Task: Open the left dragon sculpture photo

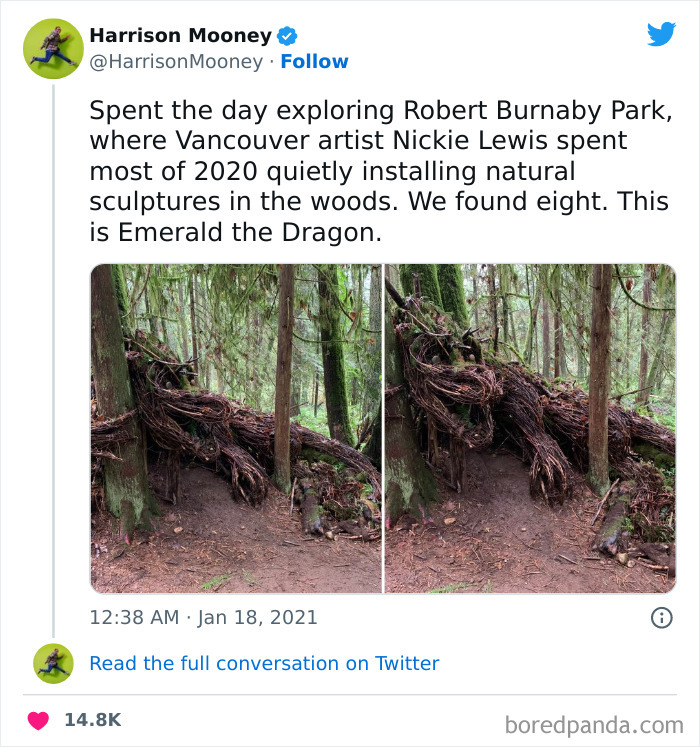Action: tap(236, 428)
